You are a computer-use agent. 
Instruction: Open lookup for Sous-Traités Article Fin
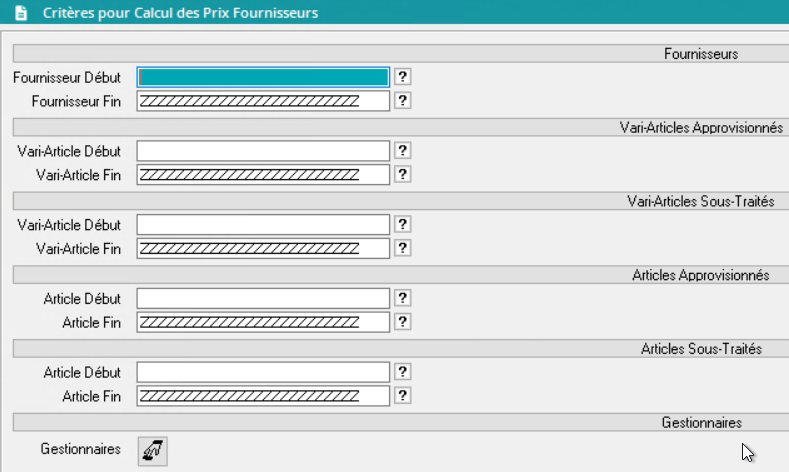(x=403, y=396)
